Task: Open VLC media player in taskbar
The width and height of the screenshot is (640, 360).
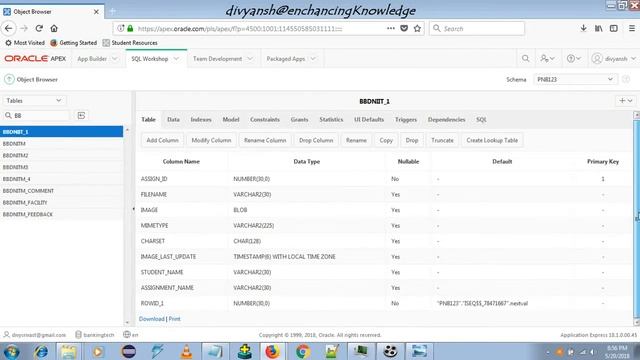Action: click(187, 351)
